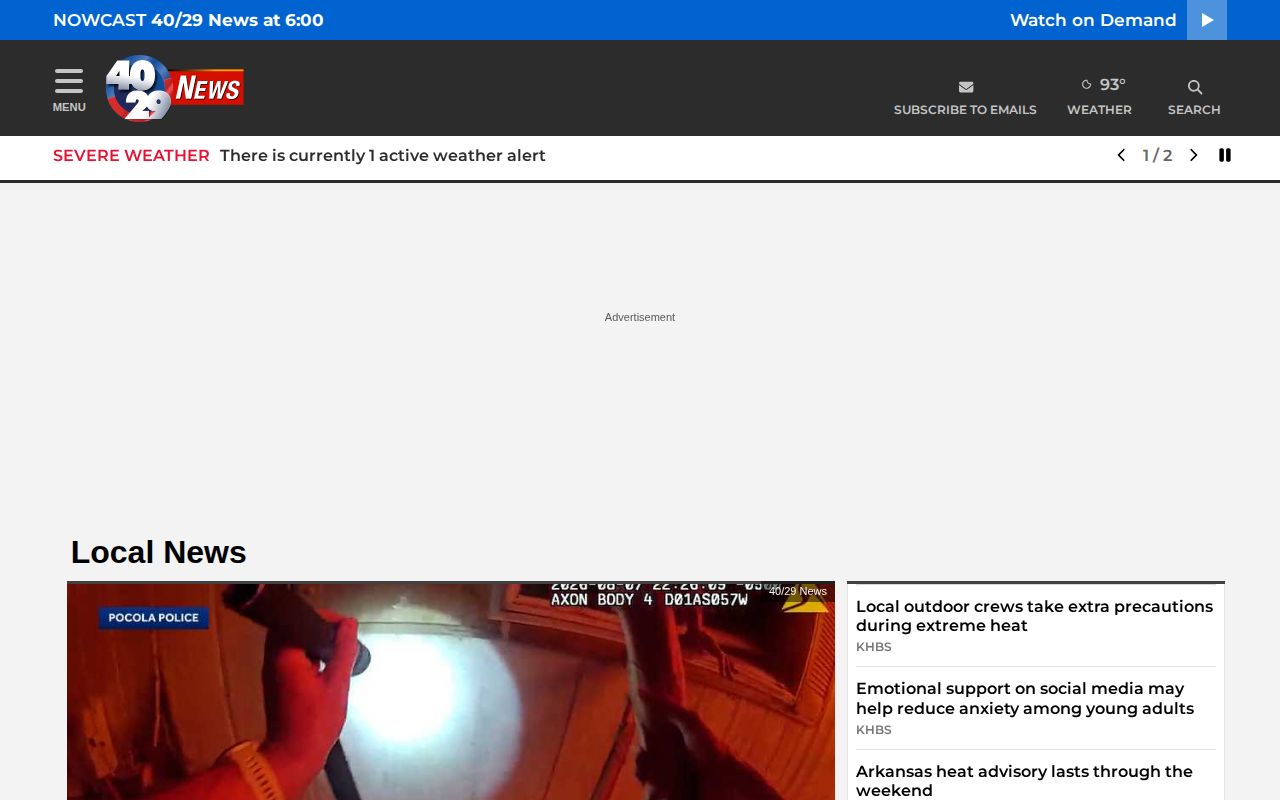Click the MENU label under hamburger

coord(69,107)
